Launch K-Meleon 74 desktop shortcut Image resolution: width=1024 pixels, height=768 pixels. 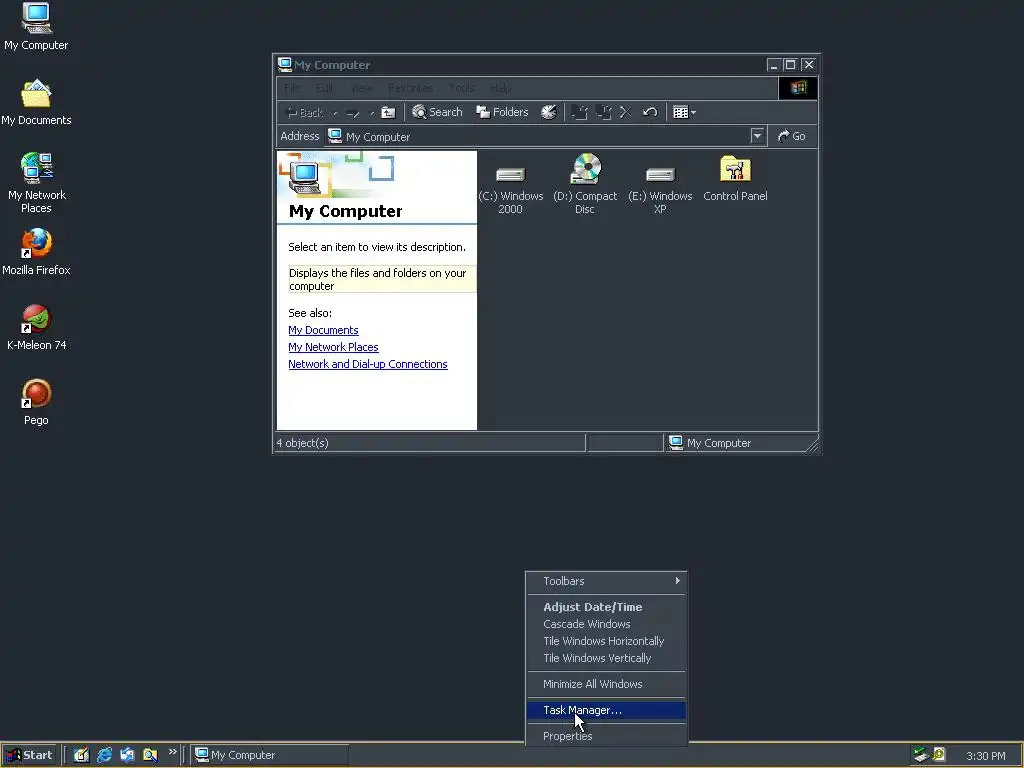[36, 328]
